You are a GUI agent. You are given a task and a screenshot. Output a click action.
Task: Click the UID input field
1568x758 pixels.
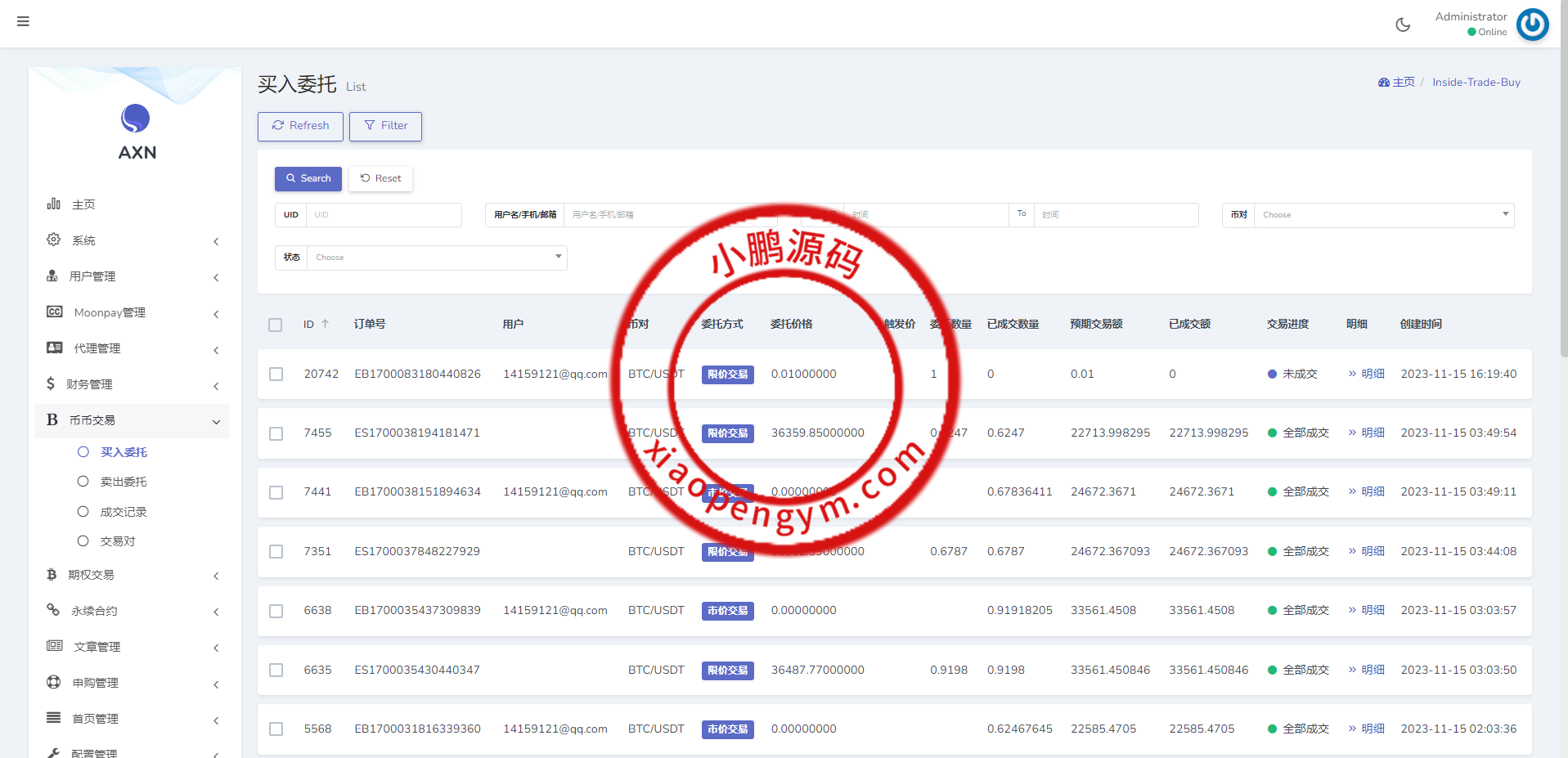pyautogui.click(x=383, y=215)
